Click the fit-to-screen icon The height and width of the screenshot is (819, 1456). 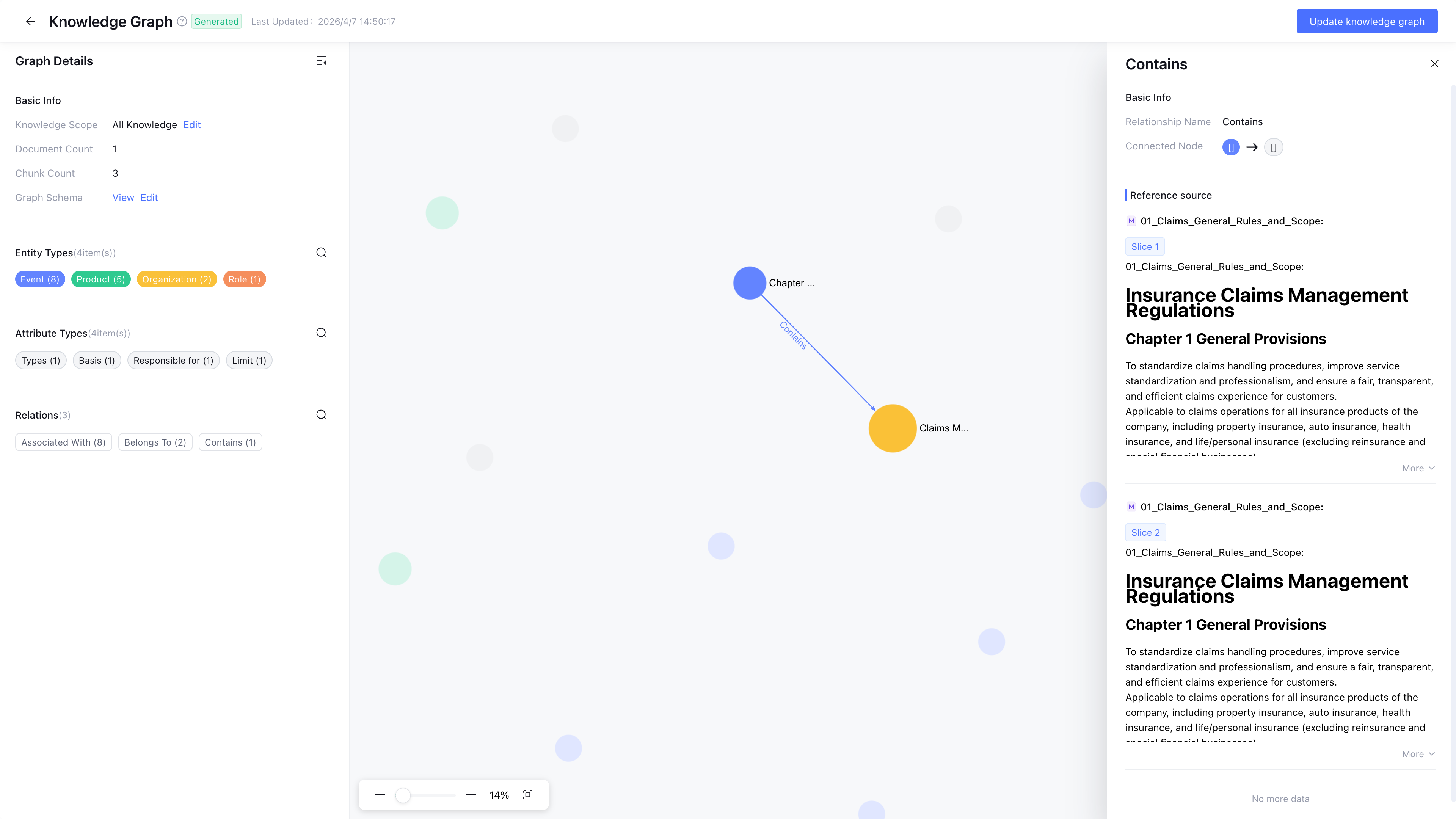point(528,795)
